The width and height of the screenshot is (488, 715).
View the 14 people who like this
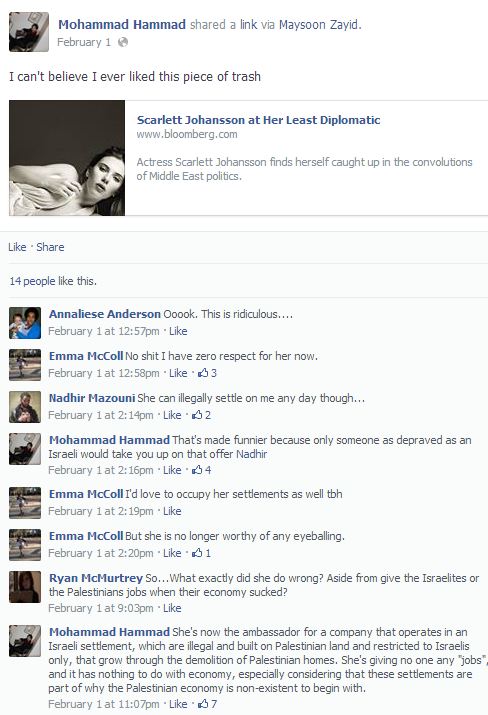(x=53, y=281)
